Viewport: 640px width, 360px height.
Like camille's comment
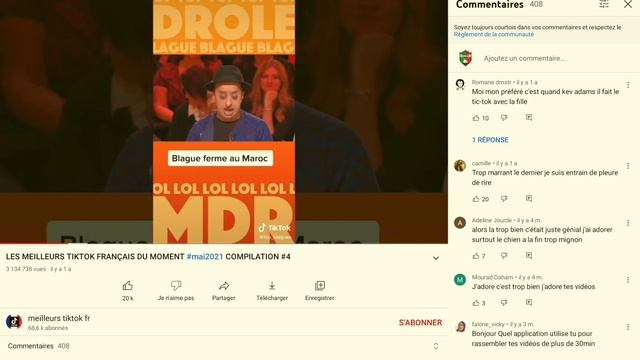(x=476, y=199)
